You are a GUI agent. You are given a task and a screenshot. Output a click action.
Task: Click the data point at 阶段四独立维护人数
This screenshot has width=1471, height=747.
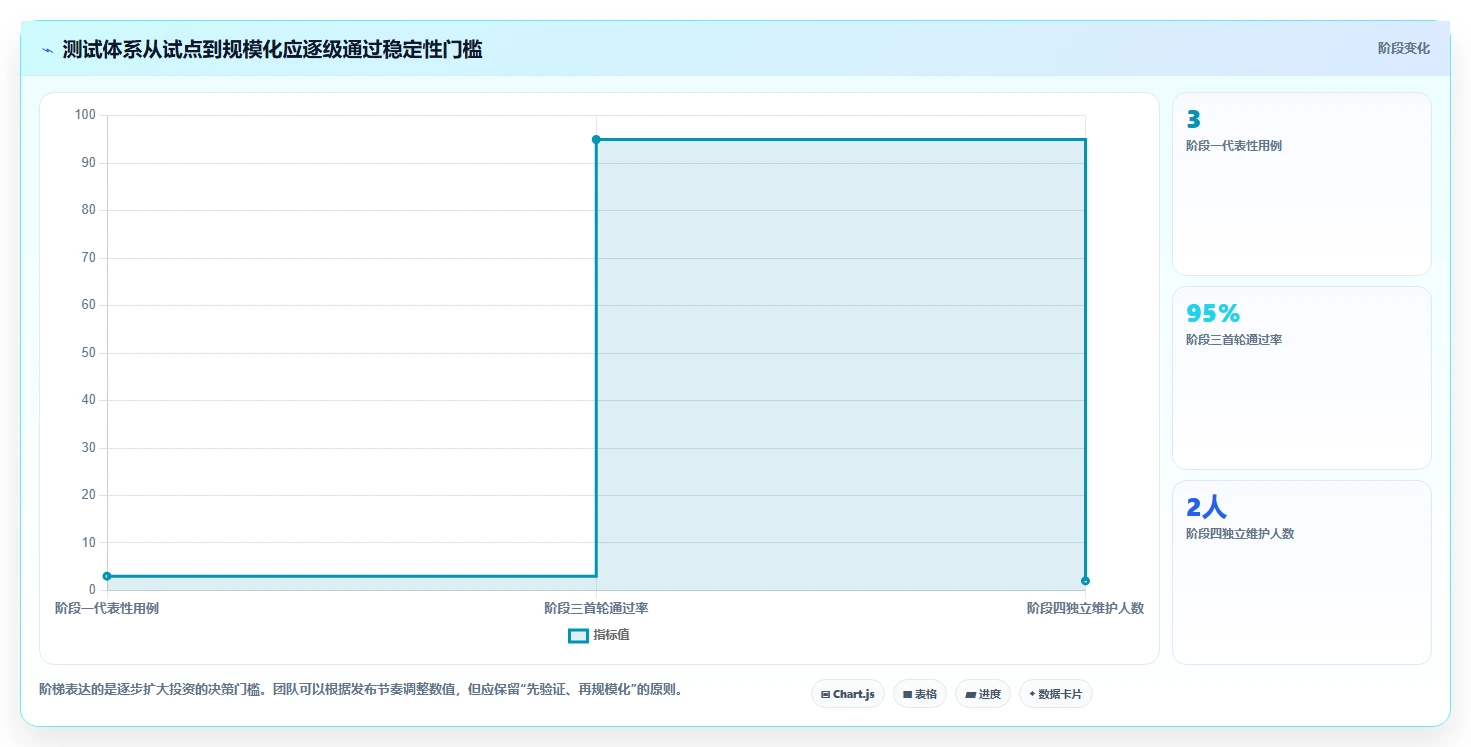click(x=1085, y=581)
